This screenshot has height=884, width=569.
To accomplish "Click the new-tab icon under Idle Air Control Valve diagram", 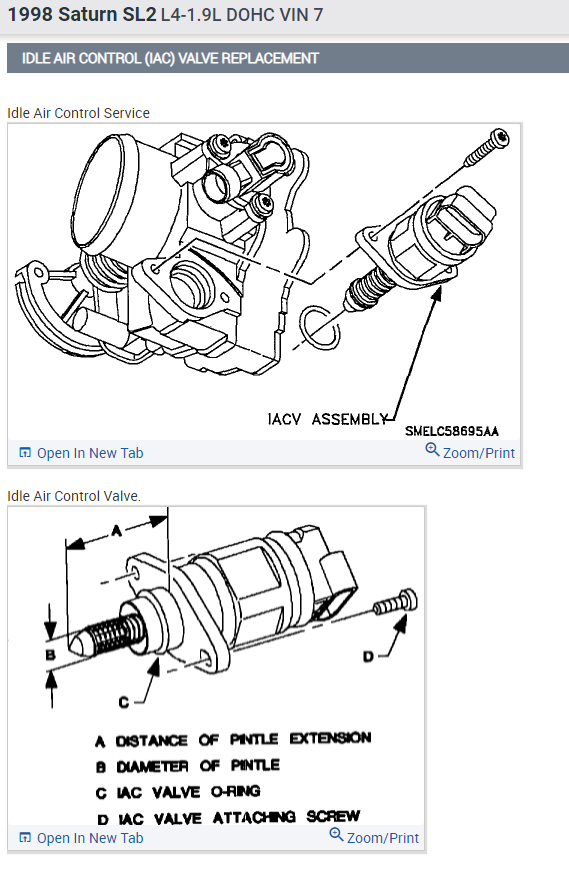I will (25, 838).
